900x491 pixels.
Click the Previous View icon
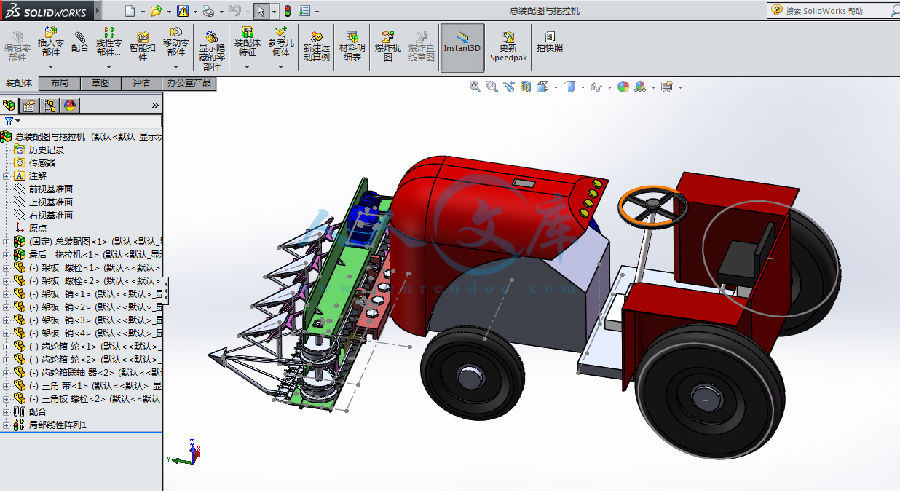pos(509,87)
